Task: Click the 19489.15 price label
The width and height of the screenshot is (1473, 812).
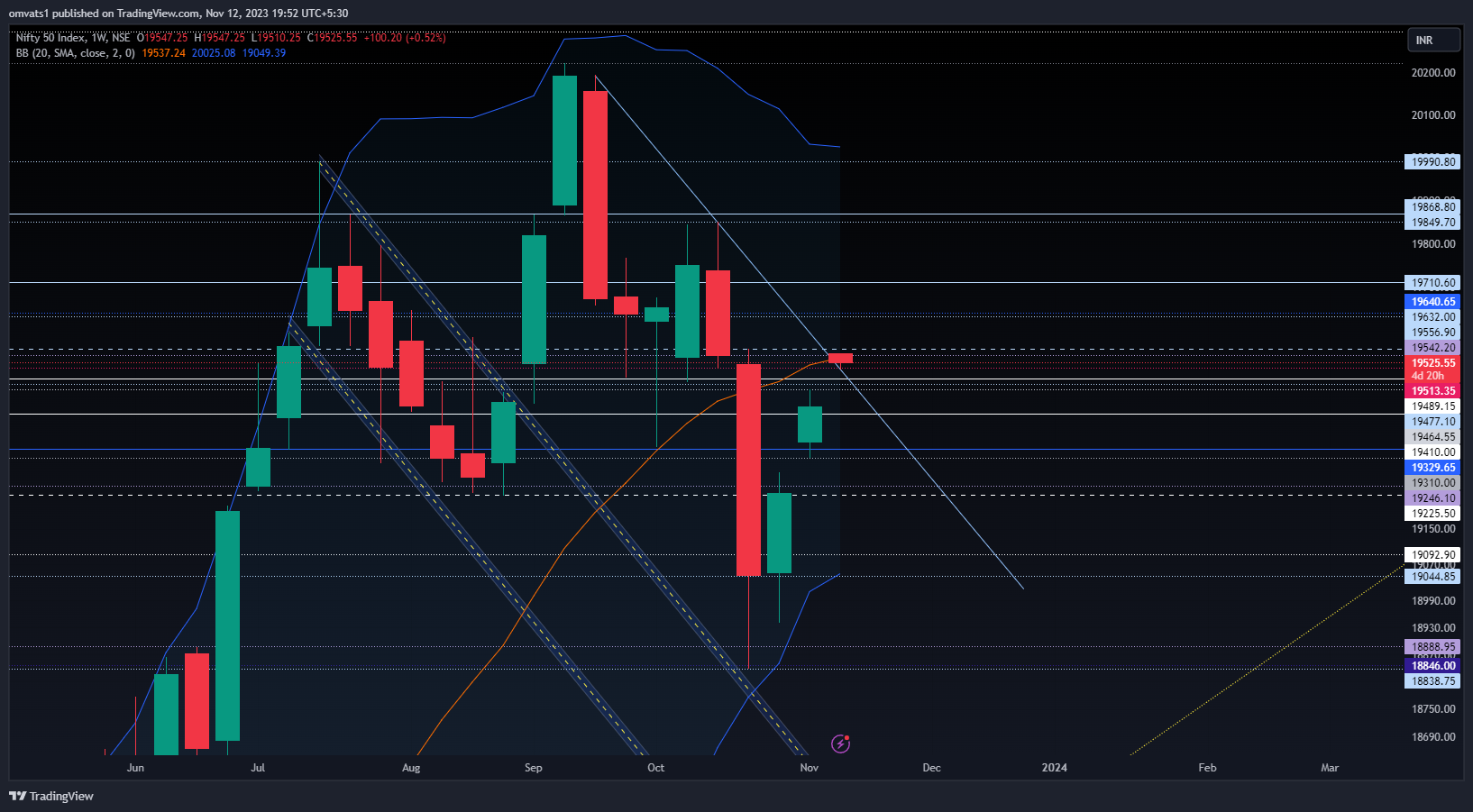Action: click(x=1432, y=406)
